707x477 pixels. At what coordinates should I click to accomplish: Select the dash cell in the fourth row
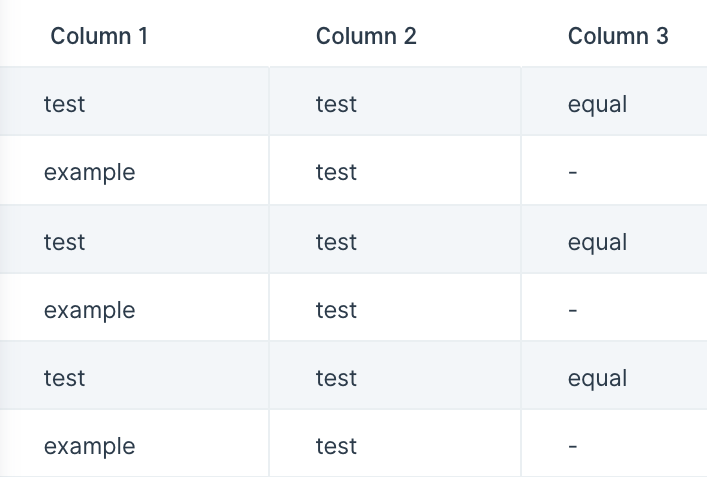614,307
